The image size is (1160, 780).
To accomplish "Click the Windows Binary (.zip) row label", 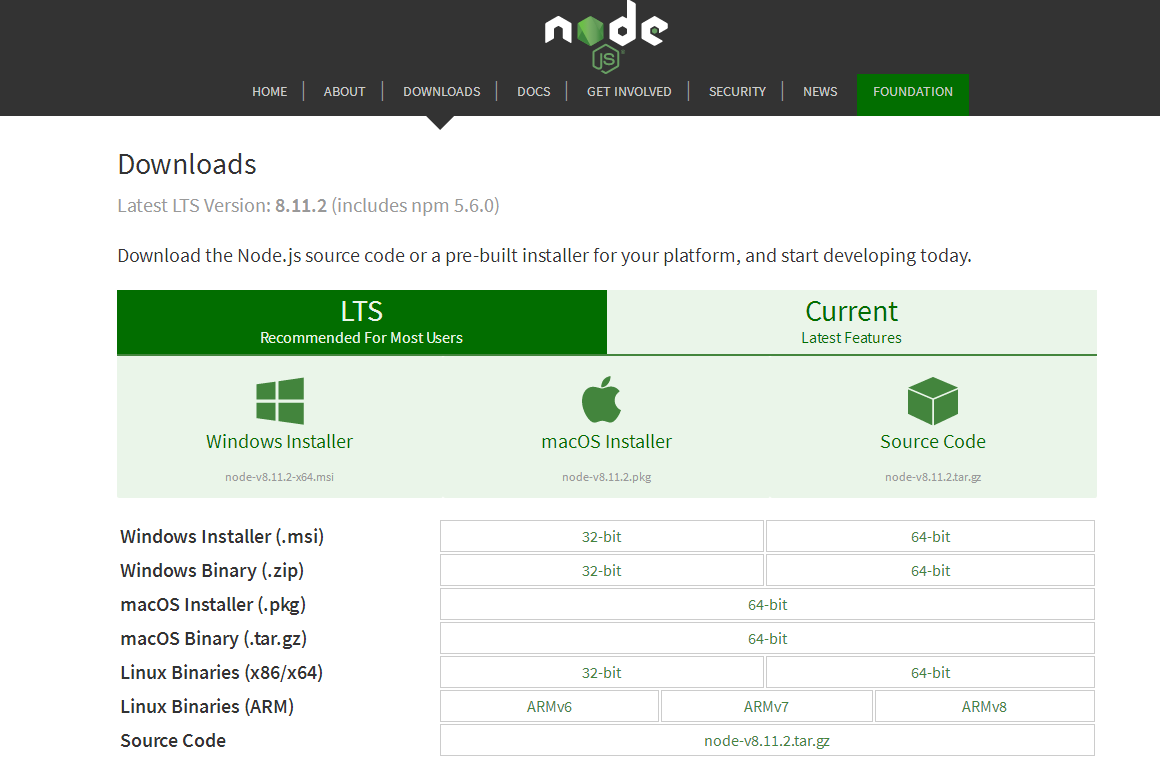I will coord(212,571).
